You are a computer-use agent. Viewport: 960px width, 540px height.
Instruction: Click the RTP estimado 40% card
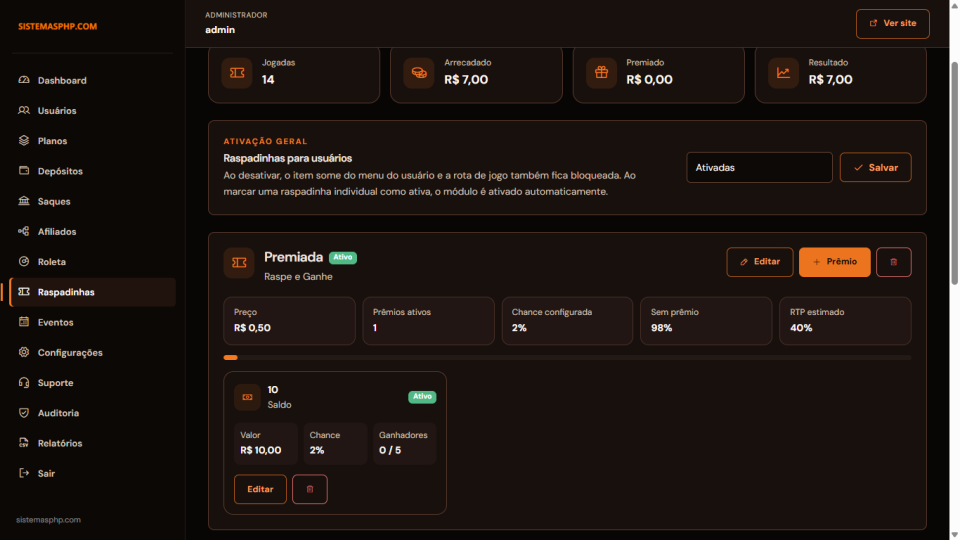point(846,321)
